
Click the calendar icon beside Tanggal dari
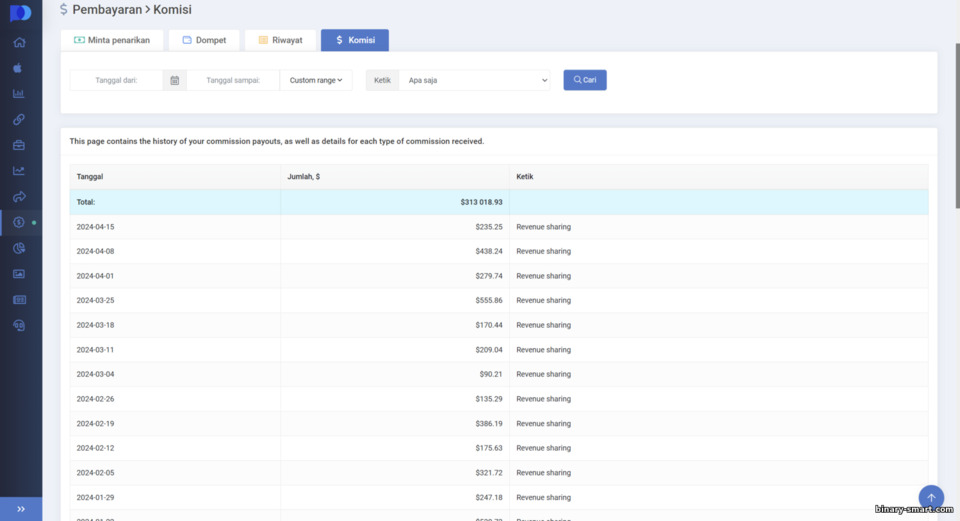click(x=174, y=80)
